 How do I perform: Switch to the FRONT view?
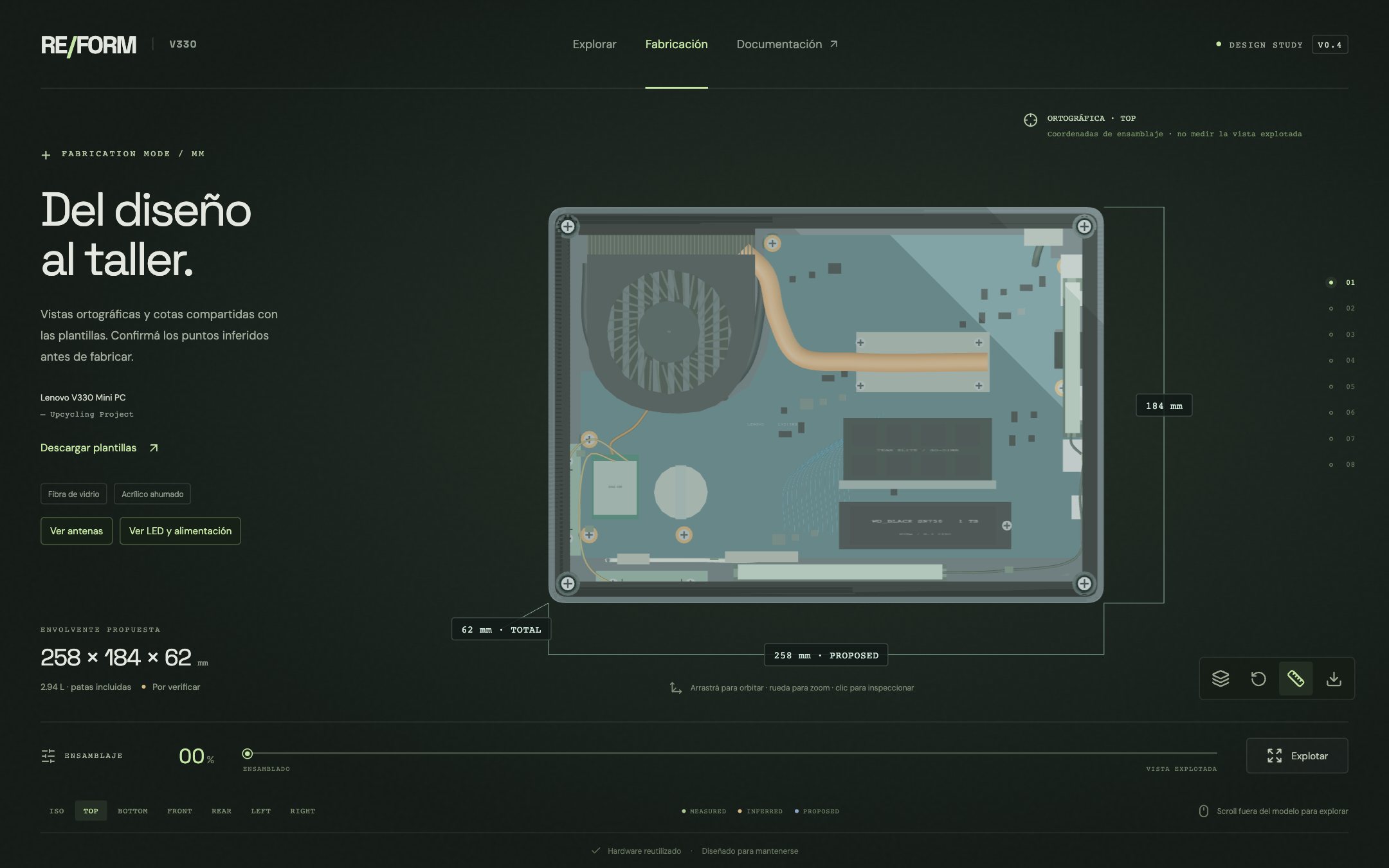179,811
